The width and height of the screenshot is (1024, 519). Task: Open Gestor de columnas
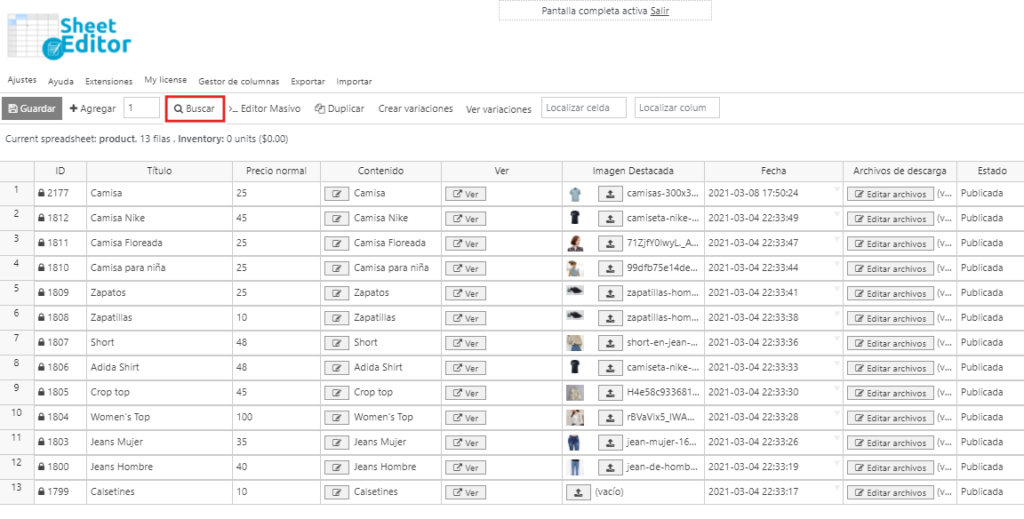tap(239, 82)
